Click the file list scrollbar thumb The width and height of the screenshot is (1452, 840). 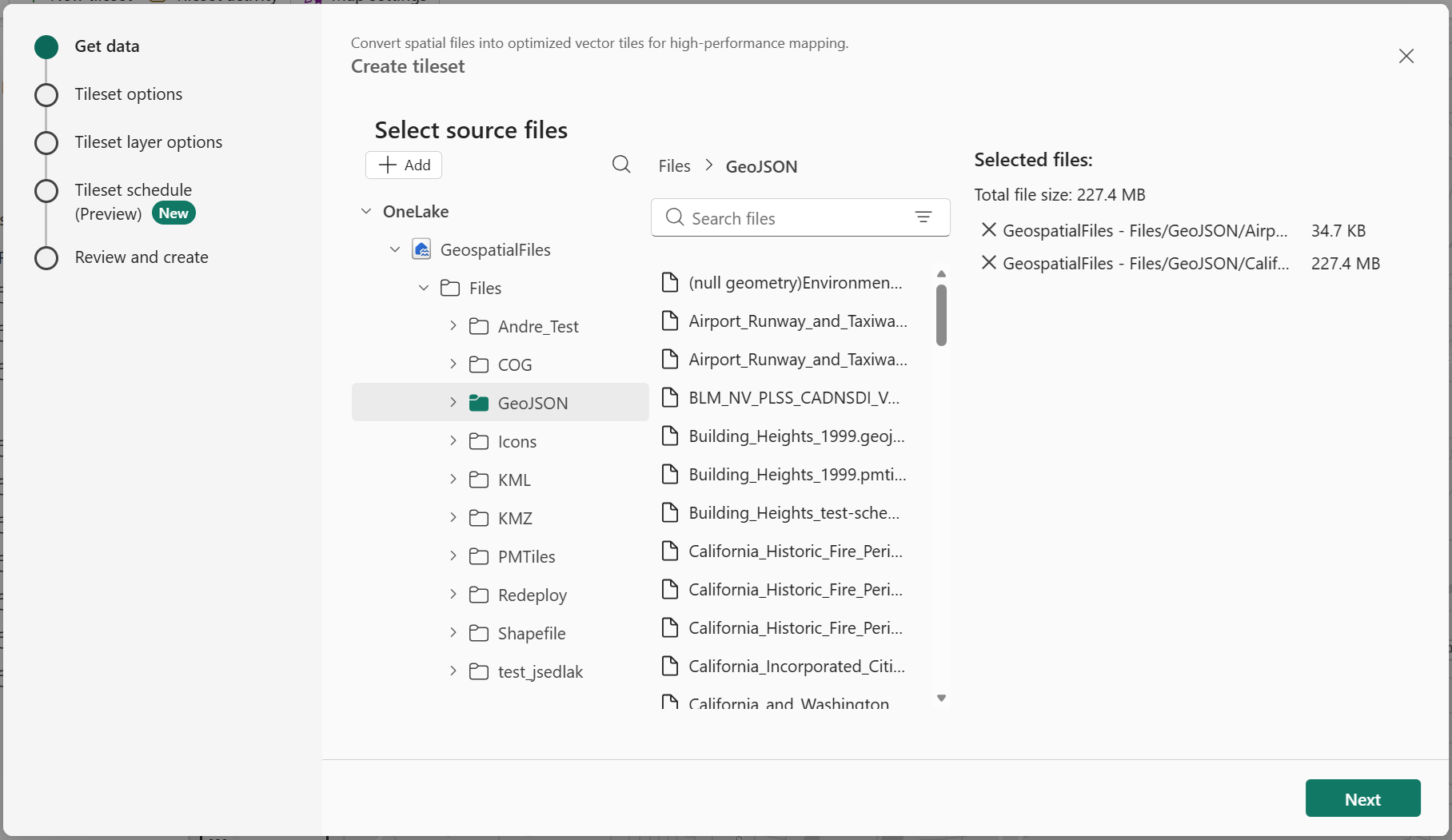point(941,315)
